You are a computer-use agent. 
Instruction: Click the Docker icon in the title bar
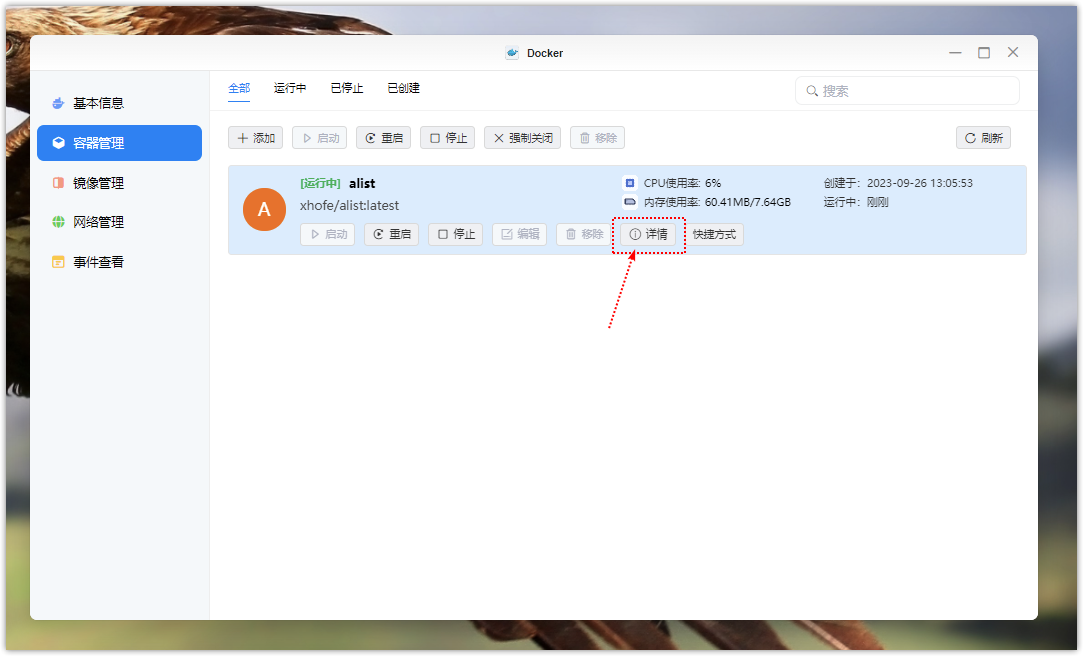(512, 53)
